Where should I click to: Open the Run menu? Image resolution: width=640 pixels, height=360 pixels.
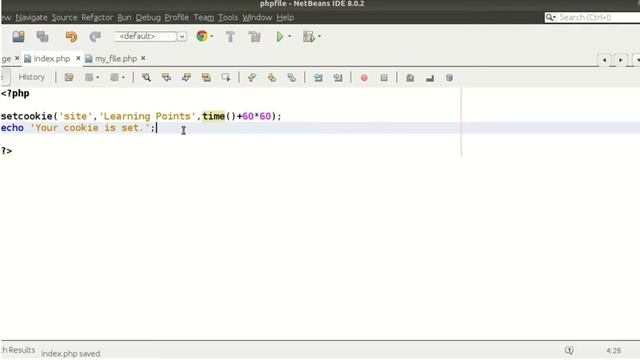click(124, 18)
